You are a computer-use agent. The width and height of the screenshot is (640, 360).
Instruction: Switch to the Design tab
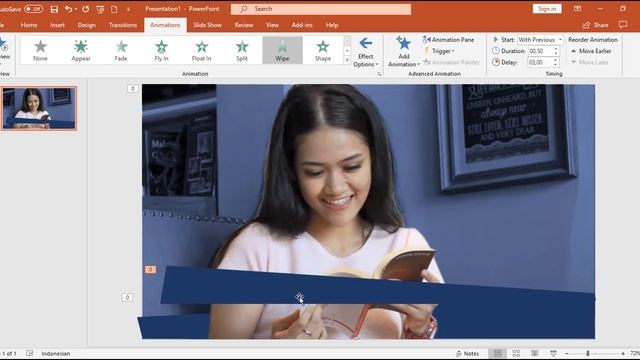87,25
